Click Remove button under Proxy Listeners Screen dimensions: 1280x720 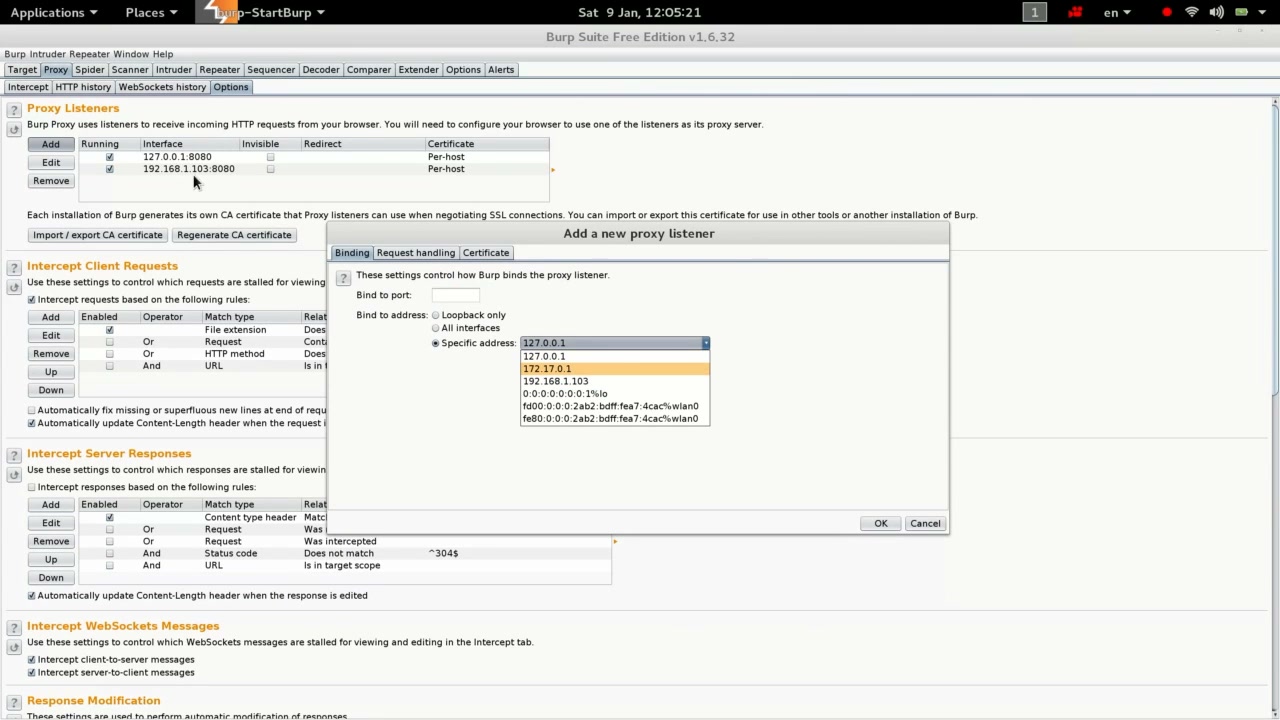point(51,181)
